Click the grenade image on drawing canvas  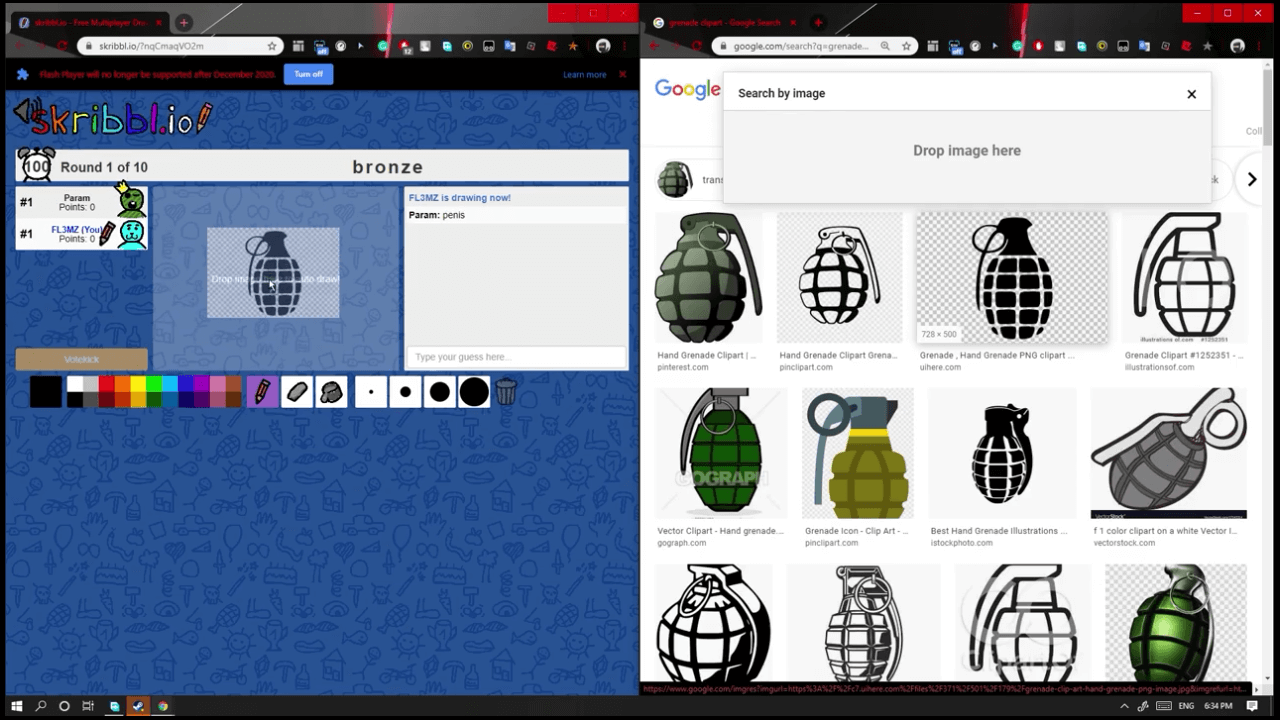[x=273, y=273]
